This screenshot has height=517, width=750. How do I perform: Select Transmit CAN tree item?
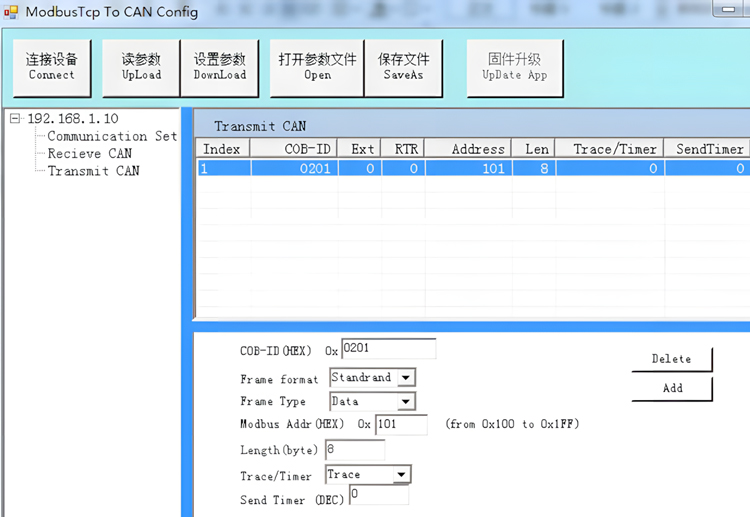click(93, 170)
